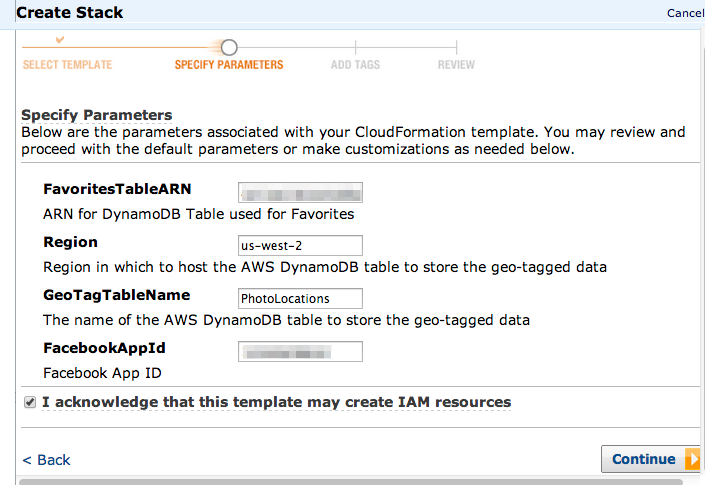Click the Region field containing us-west-2
The width and height of the screenshot is (705, 485).
(300, 245)
